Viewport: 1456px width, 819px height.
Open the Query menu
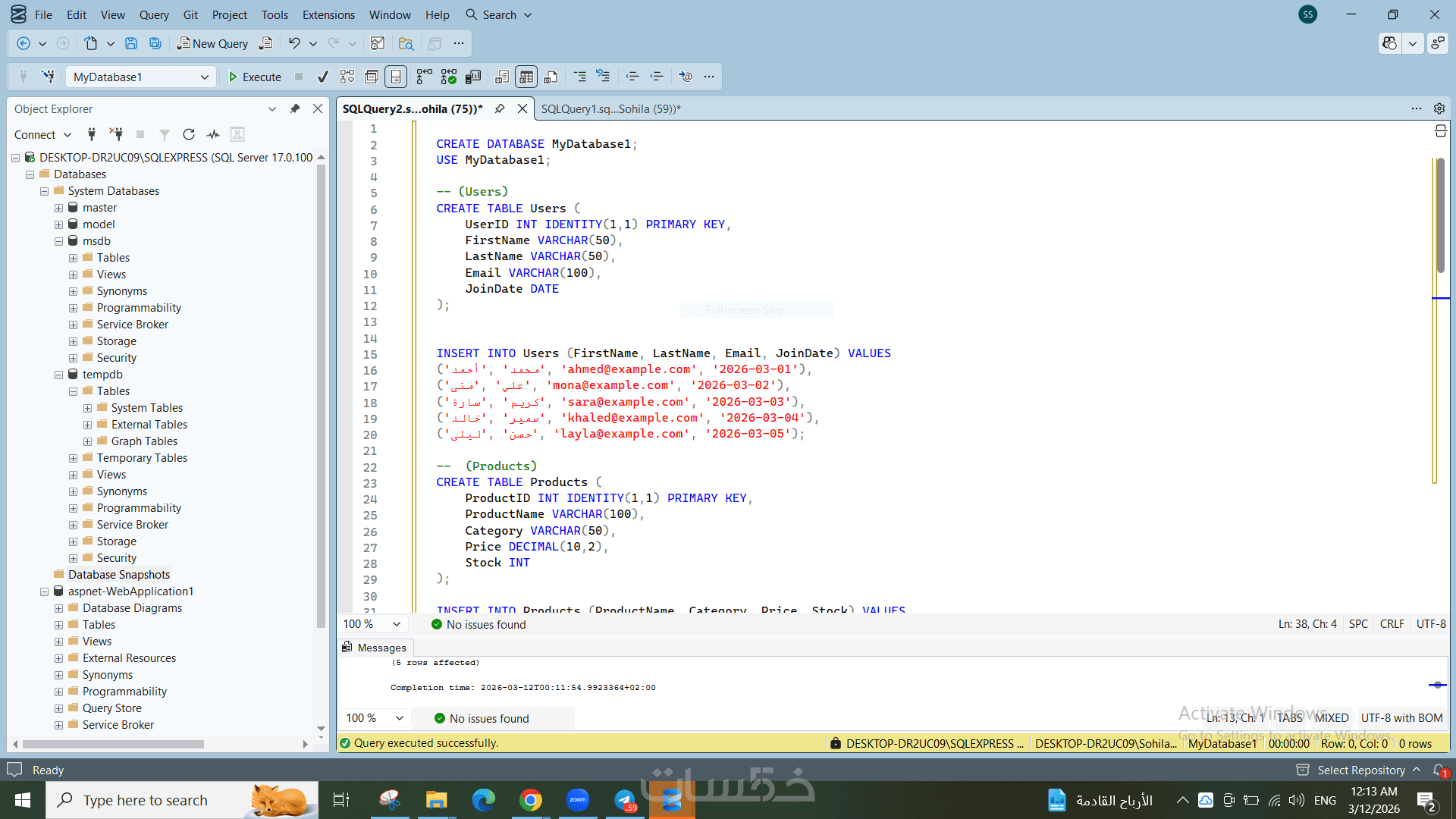pos(154,14)
